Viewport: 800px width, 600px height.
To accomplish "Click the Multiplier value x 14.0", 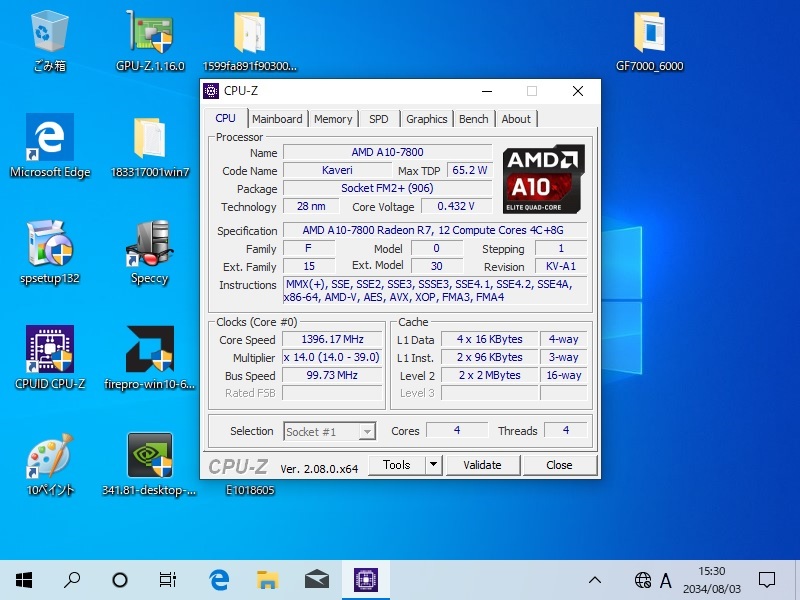I will (x=332, y=357).
